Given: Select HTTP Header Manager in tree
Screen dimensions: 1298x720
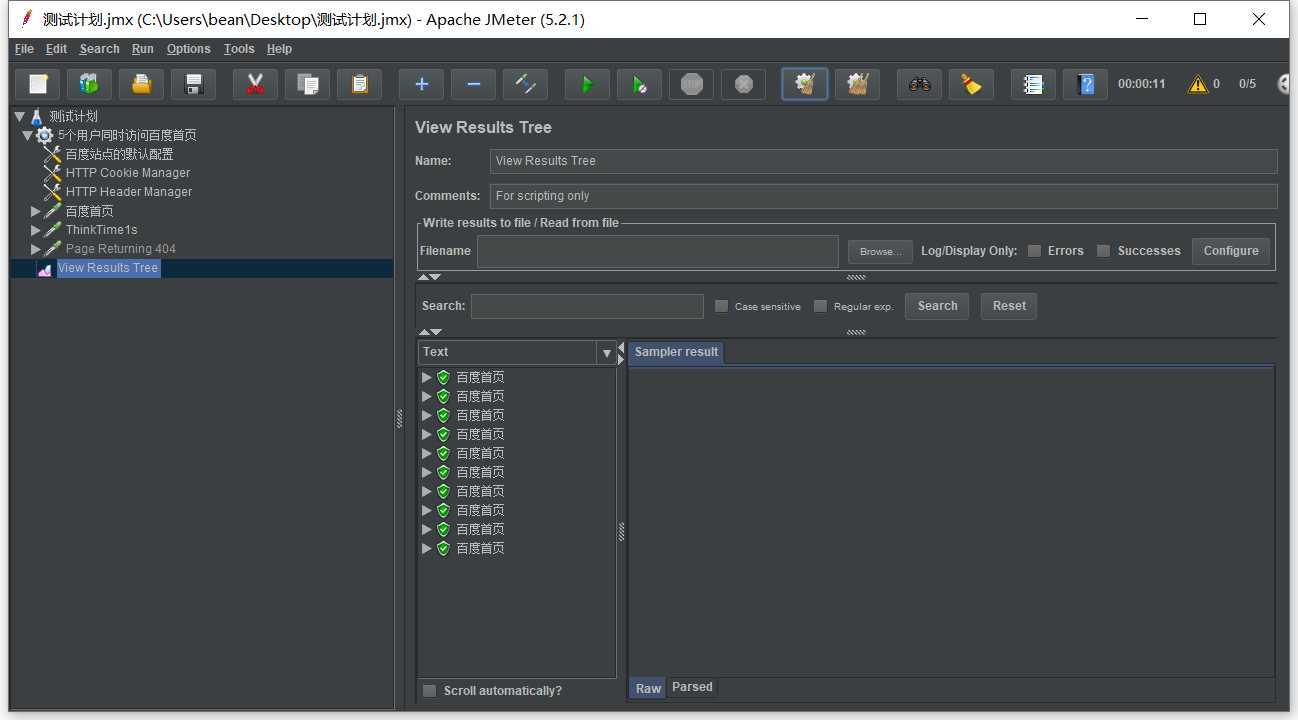Looking at the screenshot, I should pyautogui.click(x=129, y=192).
